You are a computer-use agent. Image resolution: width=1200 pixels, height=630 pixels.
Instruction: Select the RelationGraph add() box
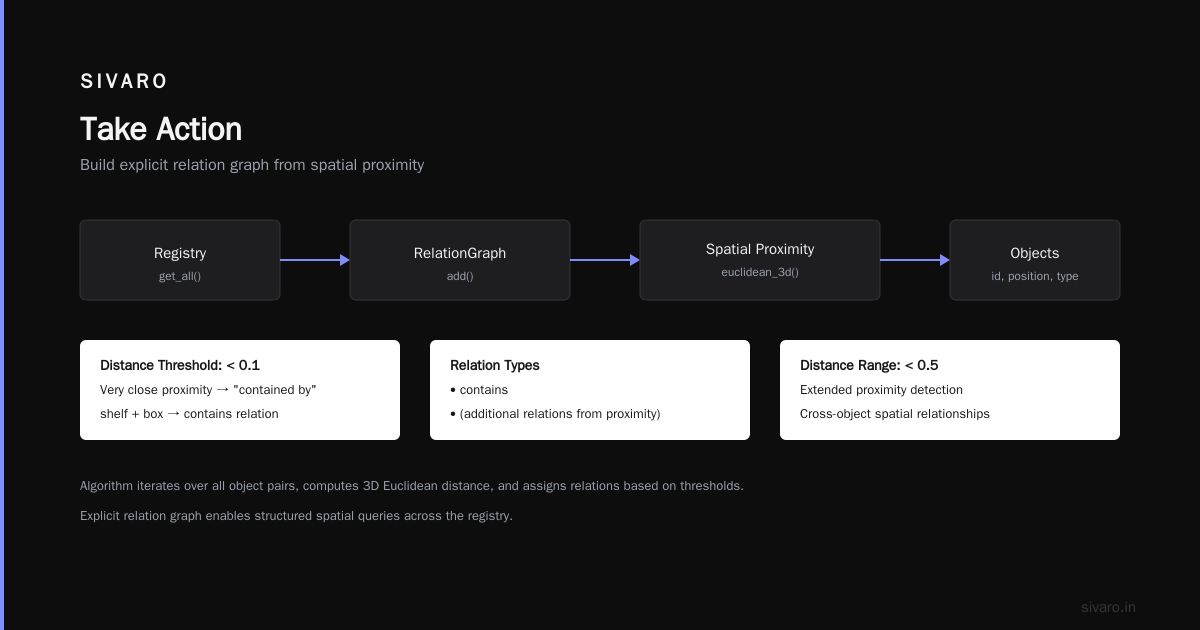(x=460, y=260)
